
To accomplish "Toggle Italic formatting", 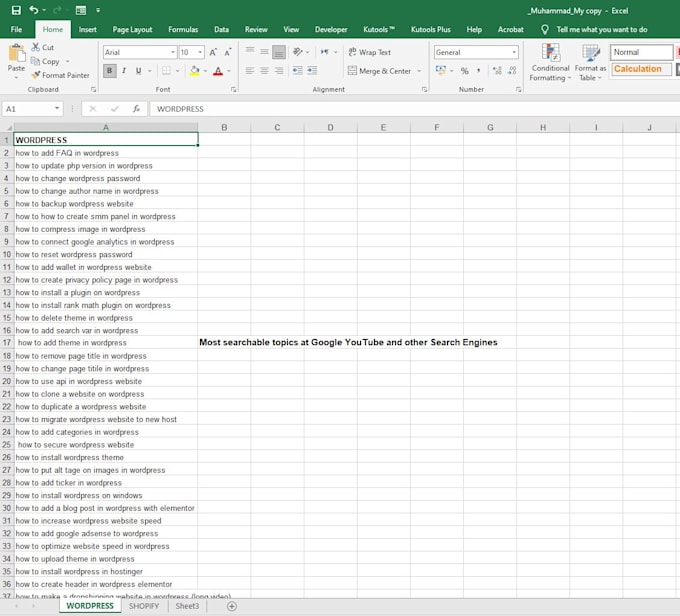I will pyautogui.click(x=125, y=71).
